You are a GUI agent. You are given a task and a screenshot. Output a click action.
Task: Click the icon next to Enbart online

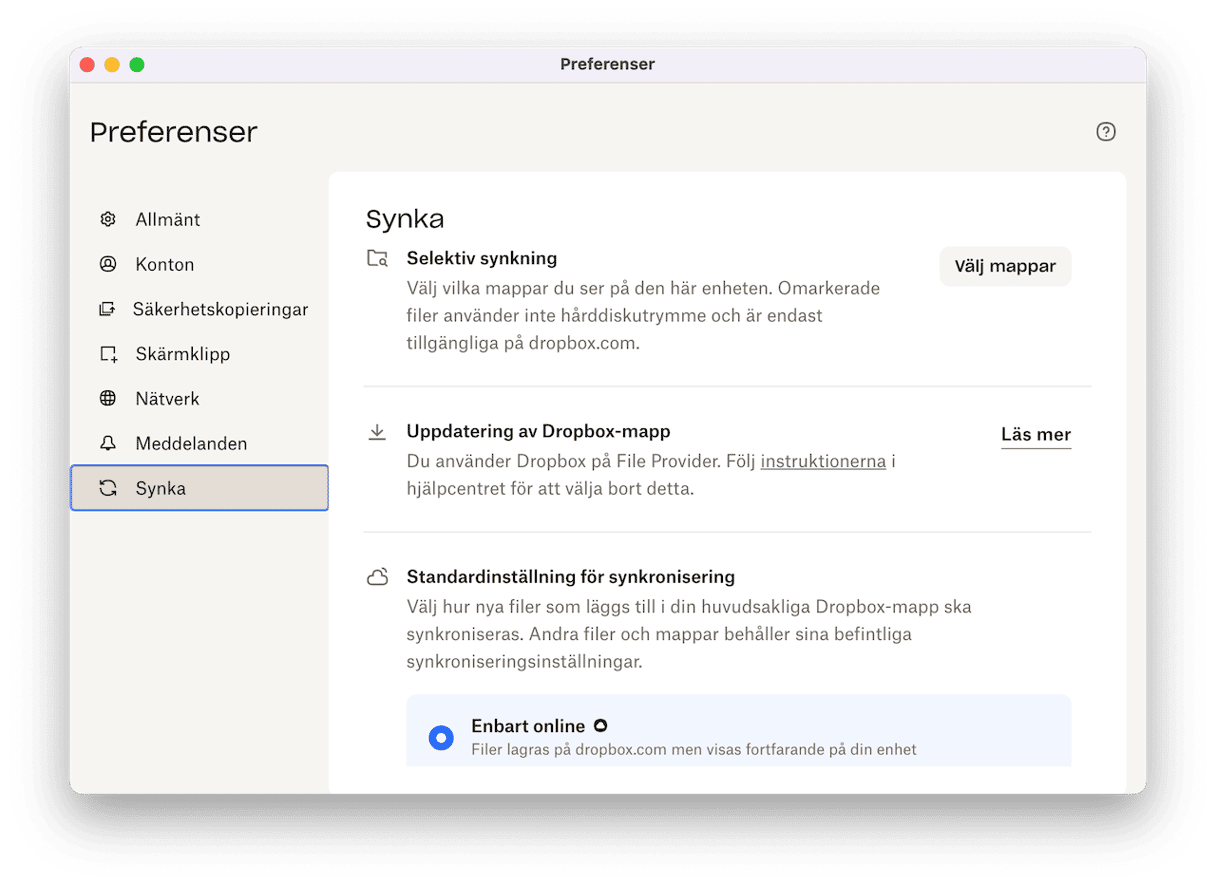click(x=600, y=726)
